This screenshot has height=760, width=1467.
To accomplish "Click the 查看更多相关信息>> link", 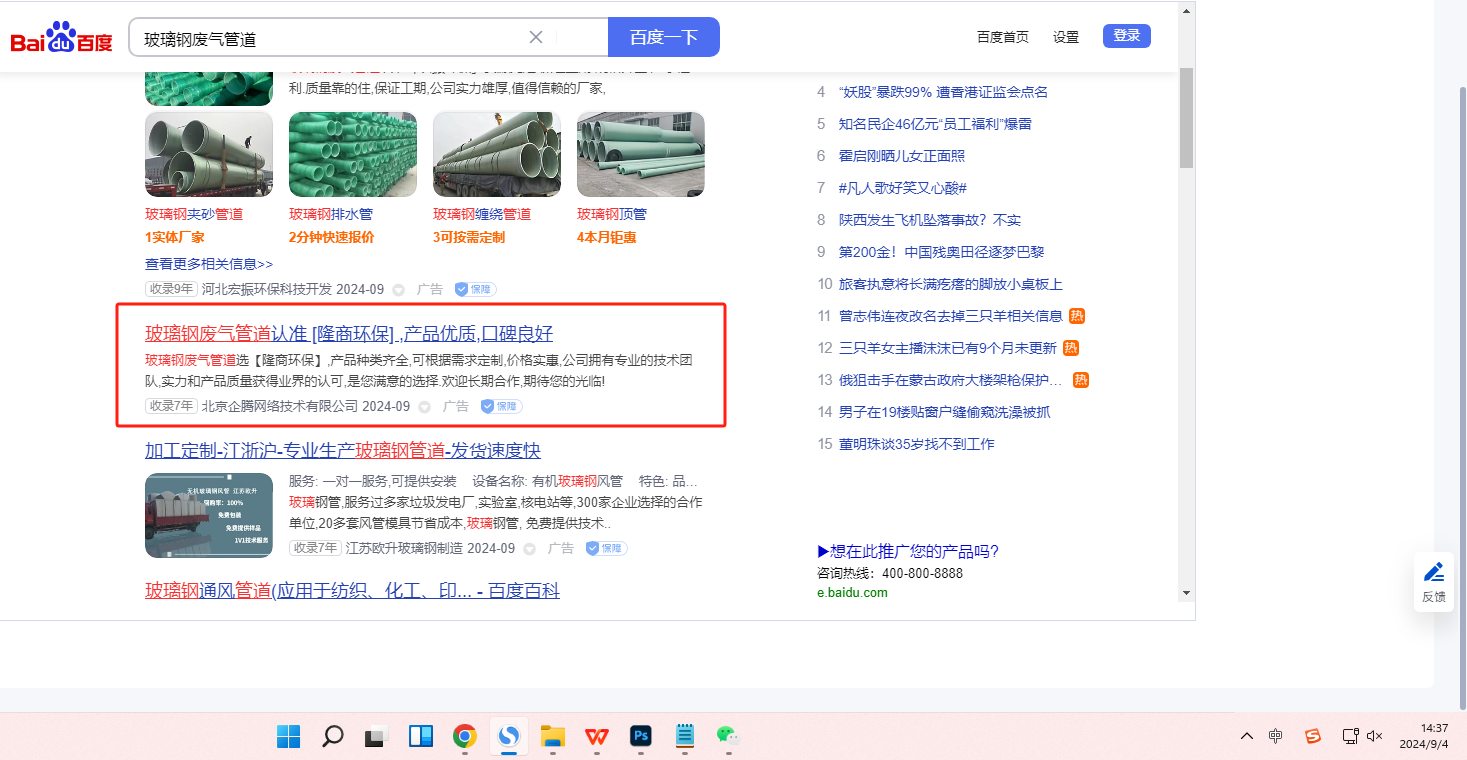I will pos(209,264).
